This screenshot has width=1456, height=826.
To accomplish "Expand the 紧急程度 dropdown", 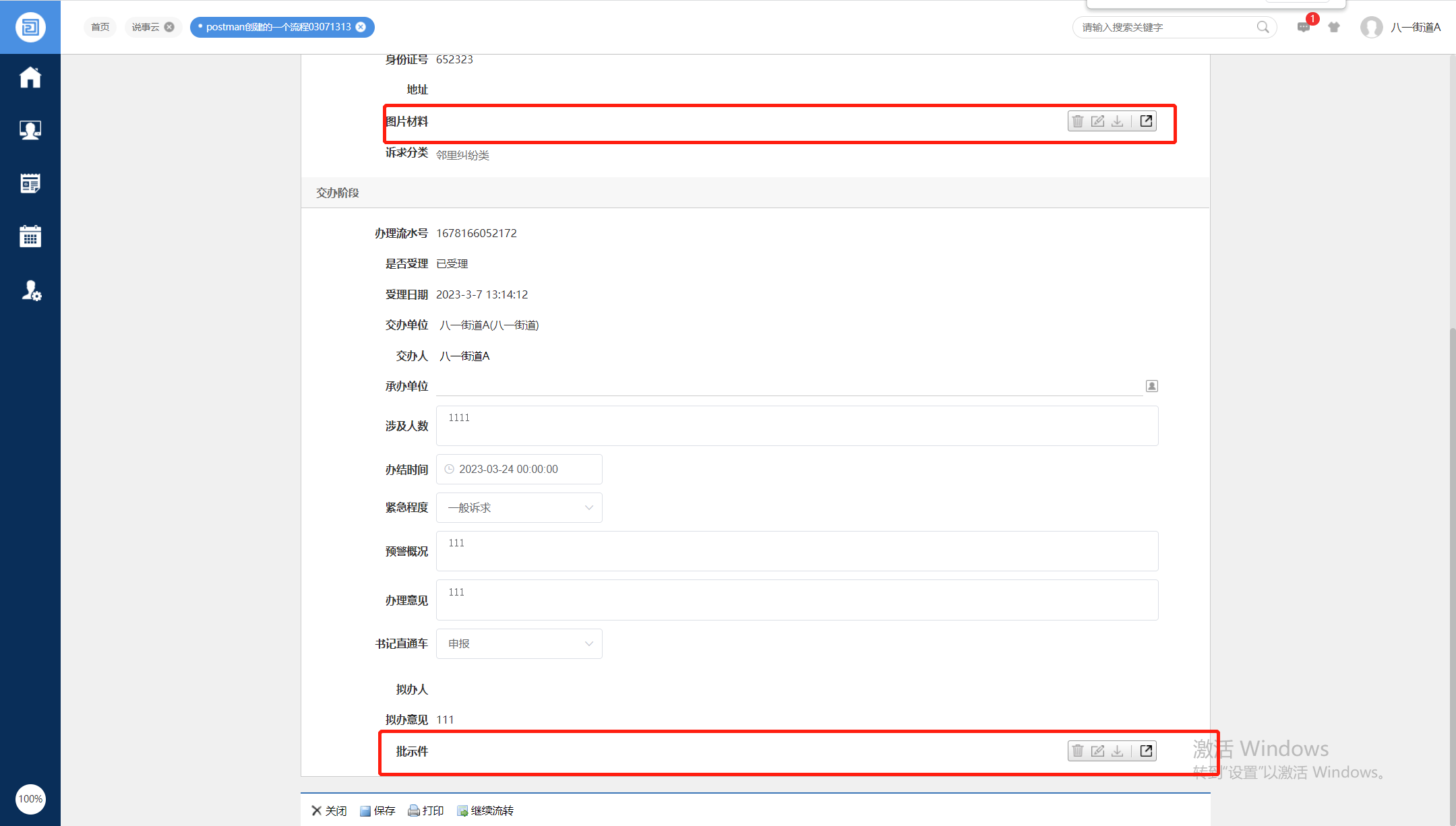I will (519, 508).
